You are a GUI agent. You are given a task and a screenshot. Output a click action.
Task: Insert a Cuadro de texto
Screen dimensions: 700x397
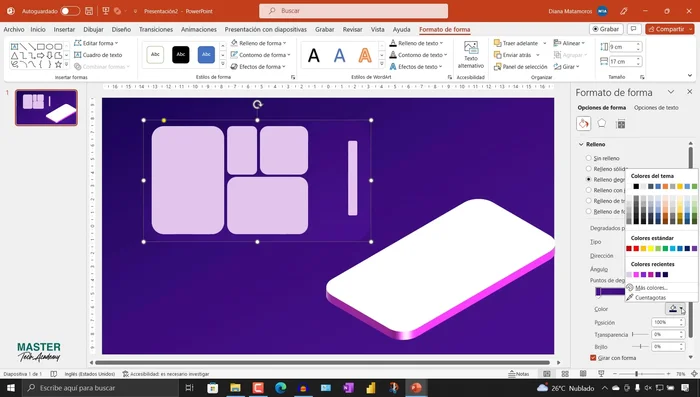[x=98, y=55]
